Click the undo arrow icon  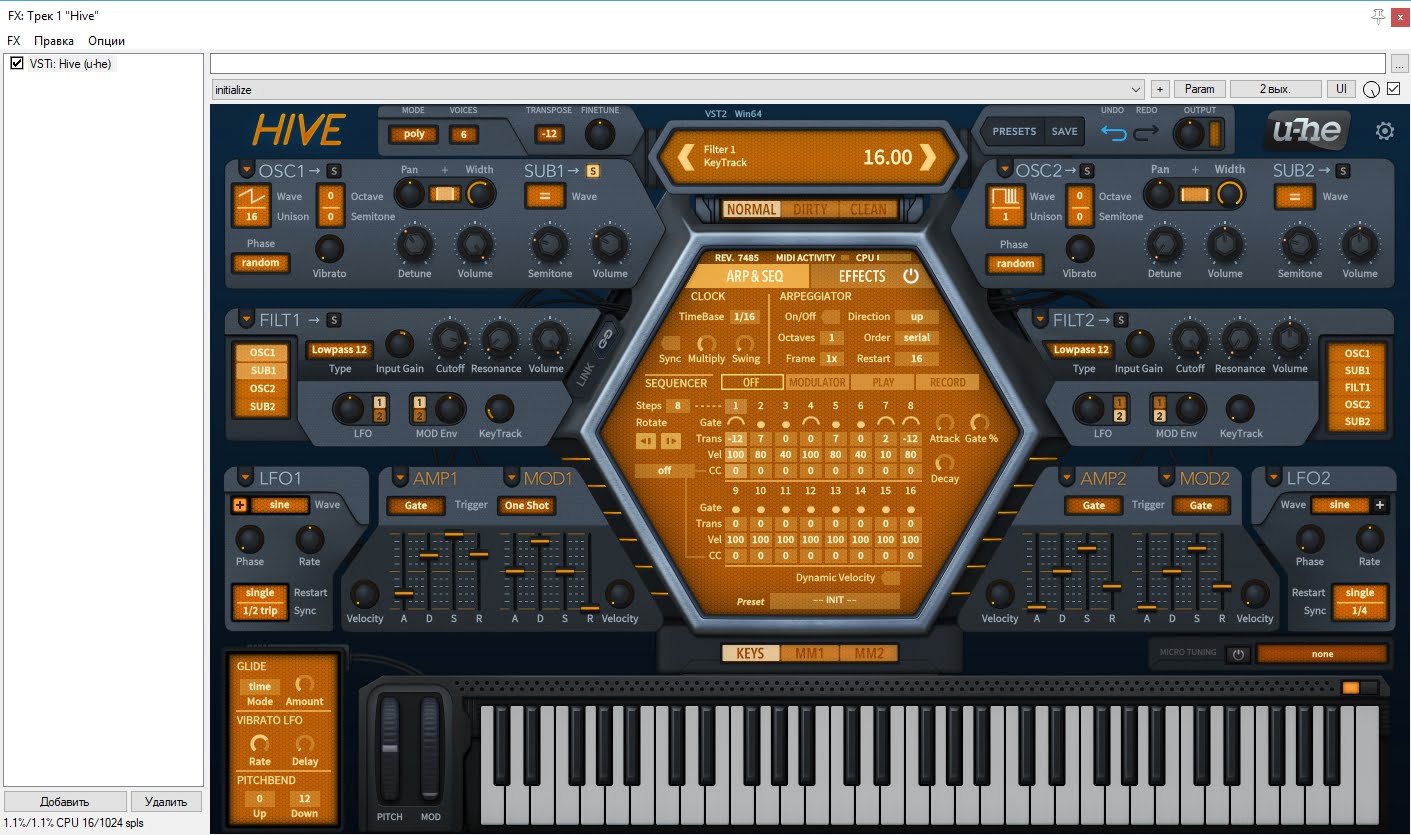pyautogui.click(x=1113, y=132)
